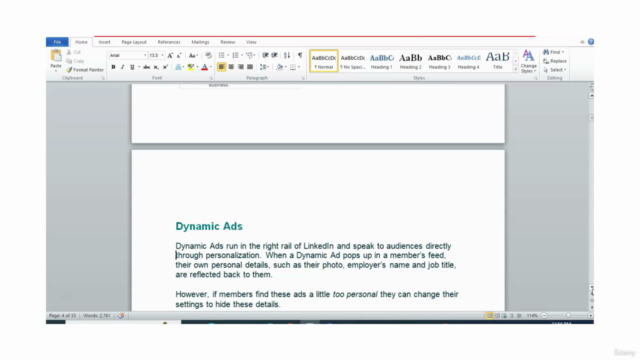Switch to the References tab
The image size is (640, 360).
pyautogui.click(x=169, y=42)
